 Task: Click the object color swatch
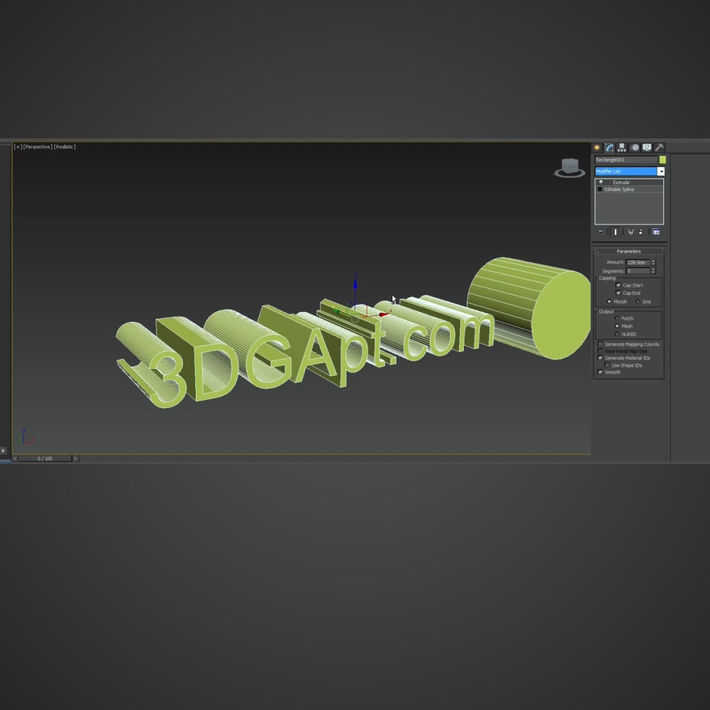pos(662,160)
